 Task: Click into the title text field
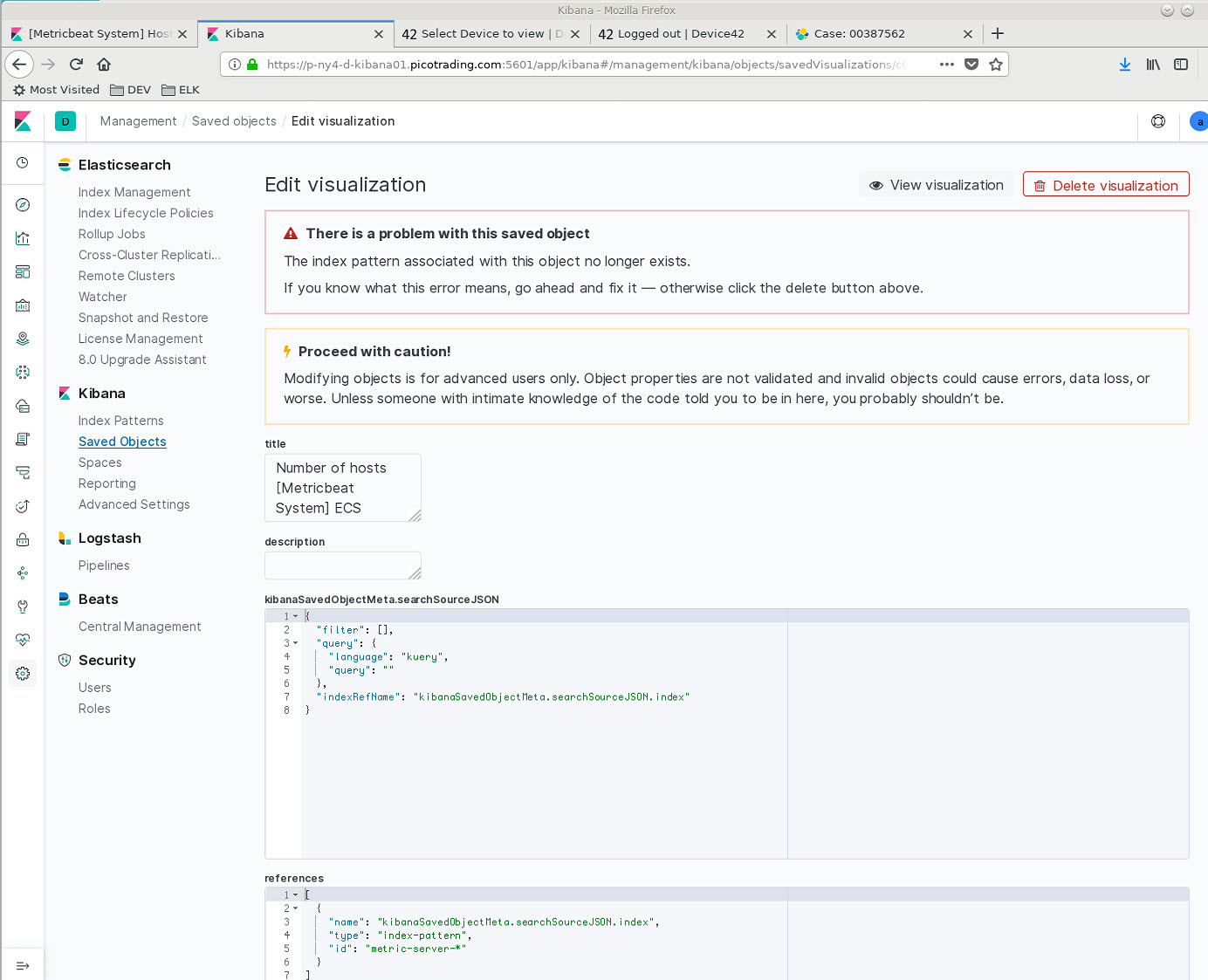[x=343, y=488]
